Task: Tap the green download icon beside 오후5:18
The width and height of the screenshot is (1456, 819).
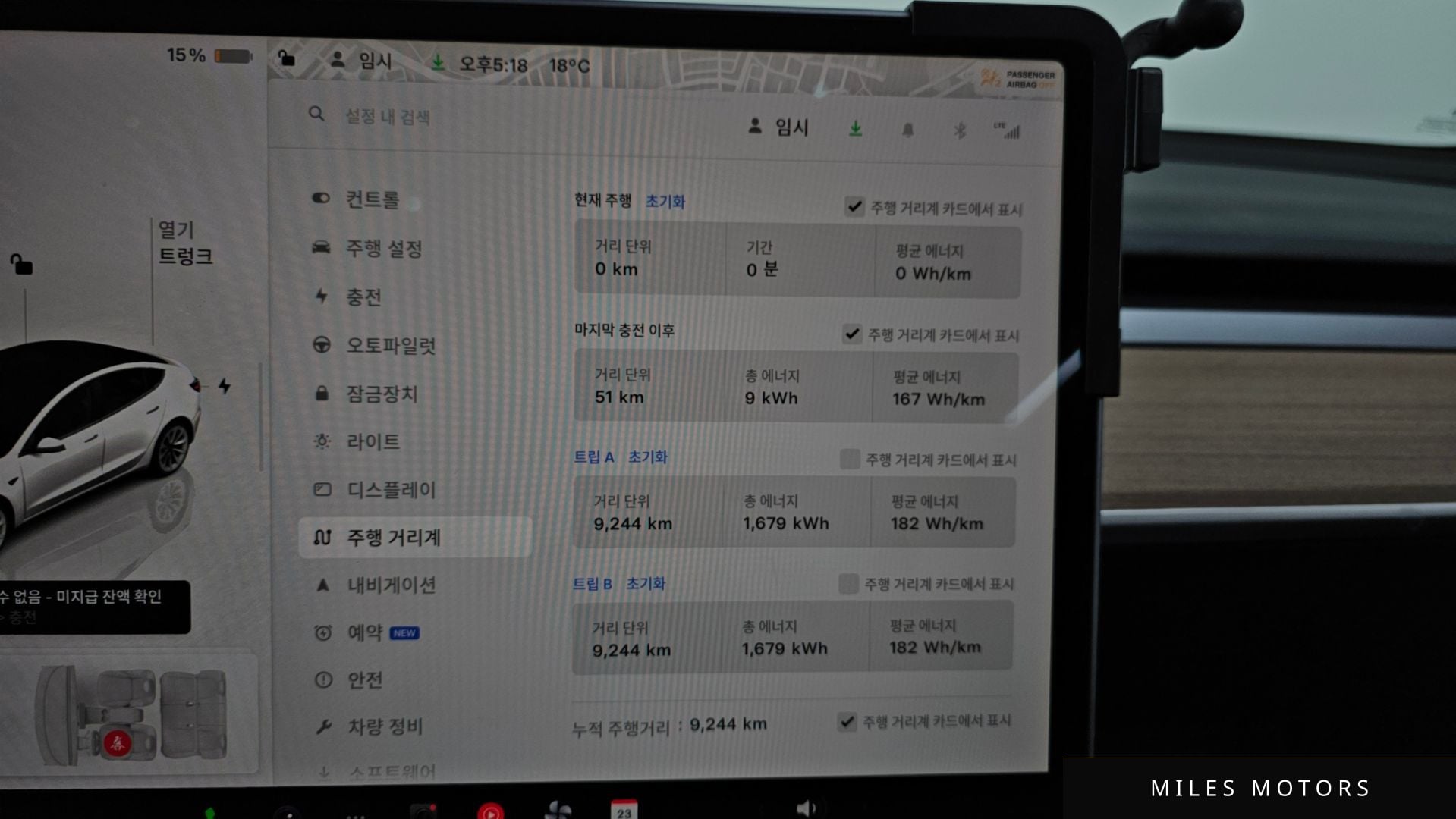Action: [438, 63]
